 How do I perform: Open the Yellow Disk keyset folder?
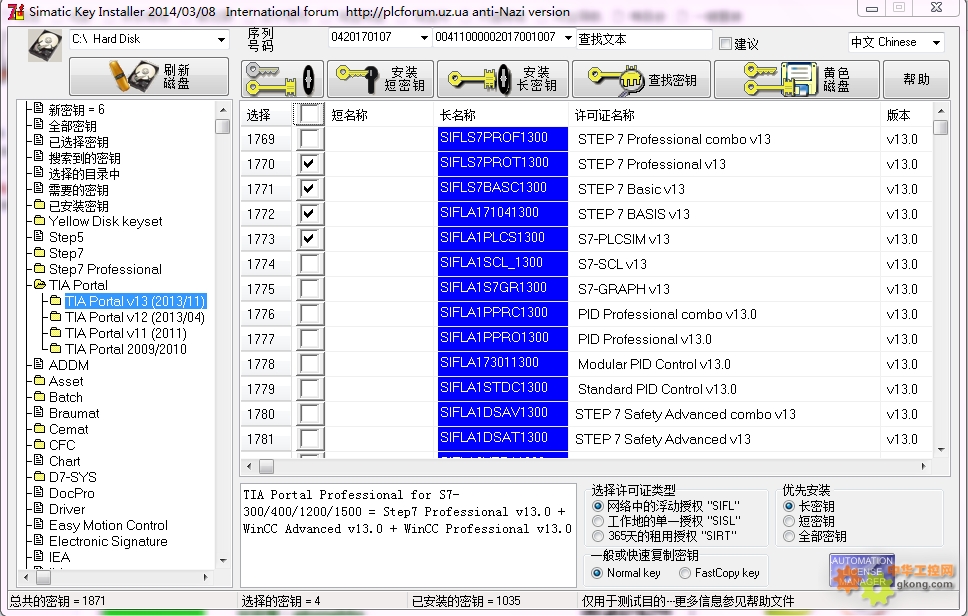coord(105,222)
